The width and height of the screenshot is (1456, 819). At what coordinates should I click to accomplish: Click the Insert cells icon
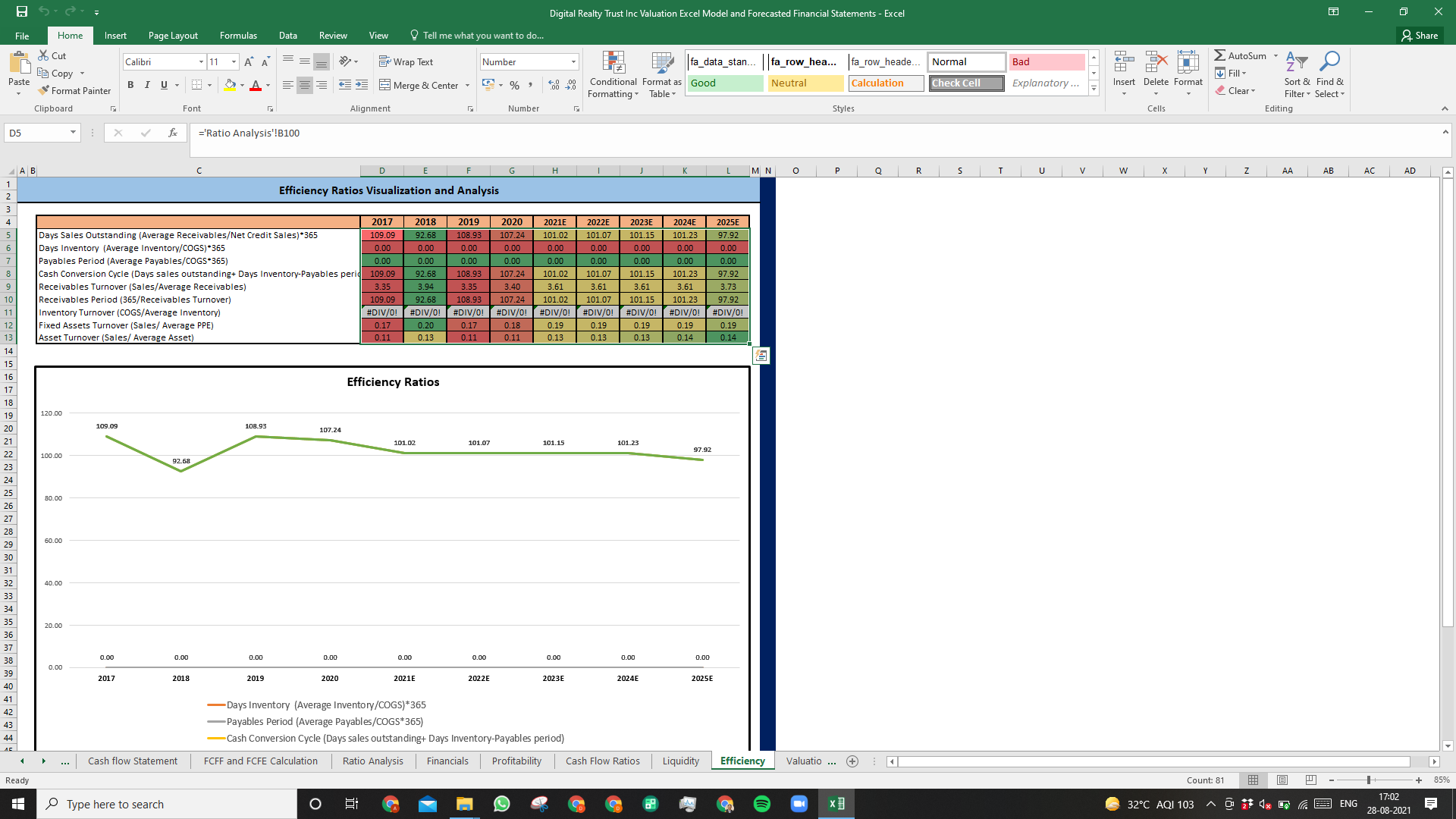(1124, 63)
